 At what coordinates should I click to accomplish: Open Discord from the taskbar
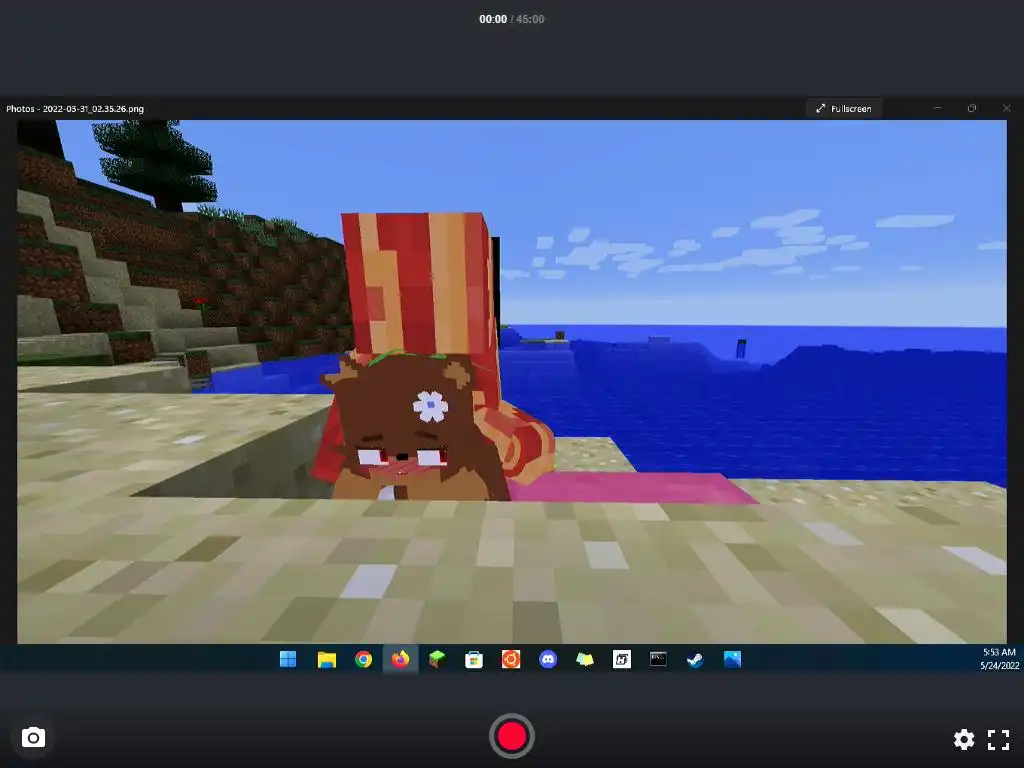548,660
